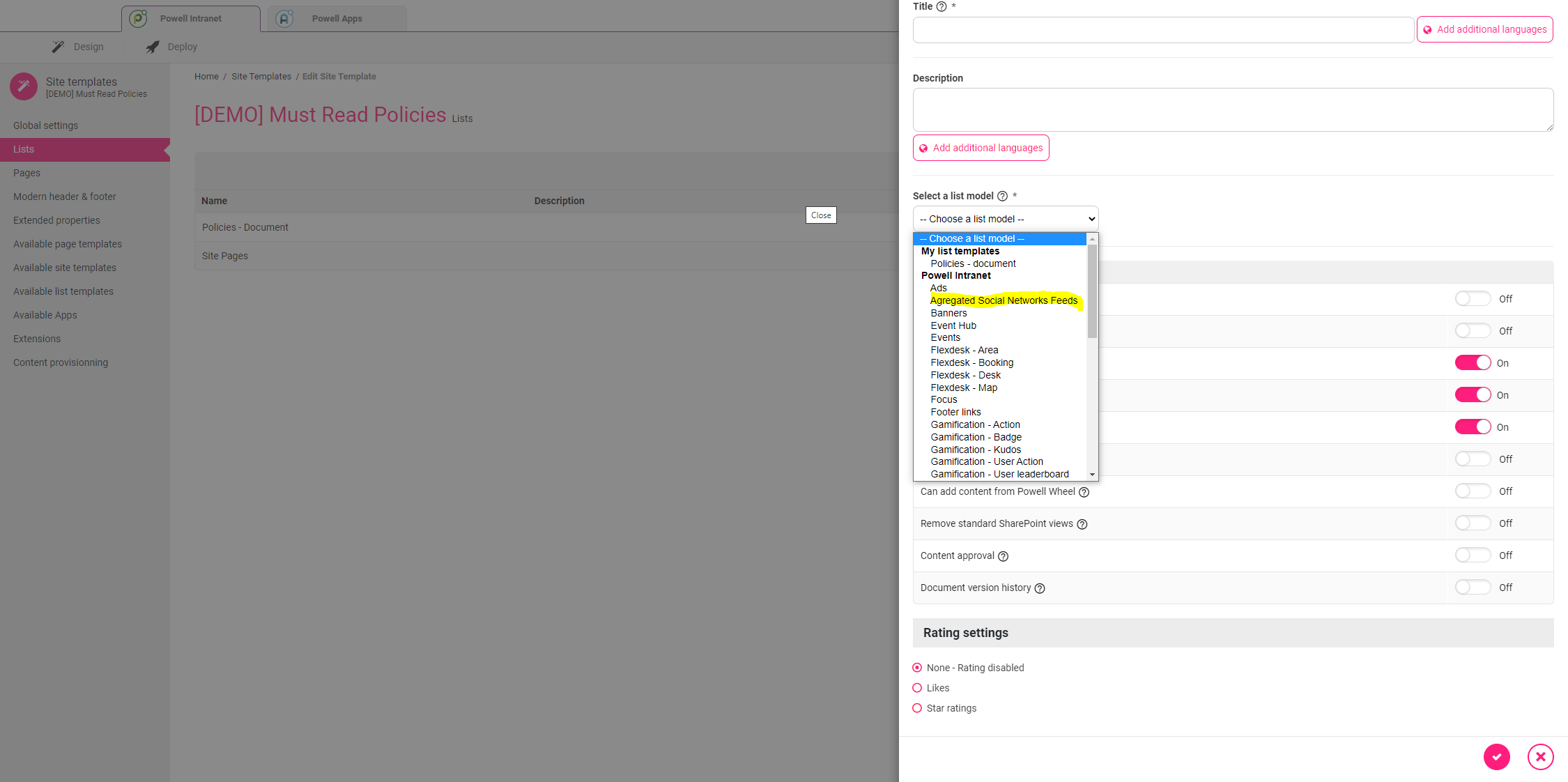Choose the Footer links option
Image resolution: width=1568 pixels, height=782 pixels.
[x=955, y=412]
